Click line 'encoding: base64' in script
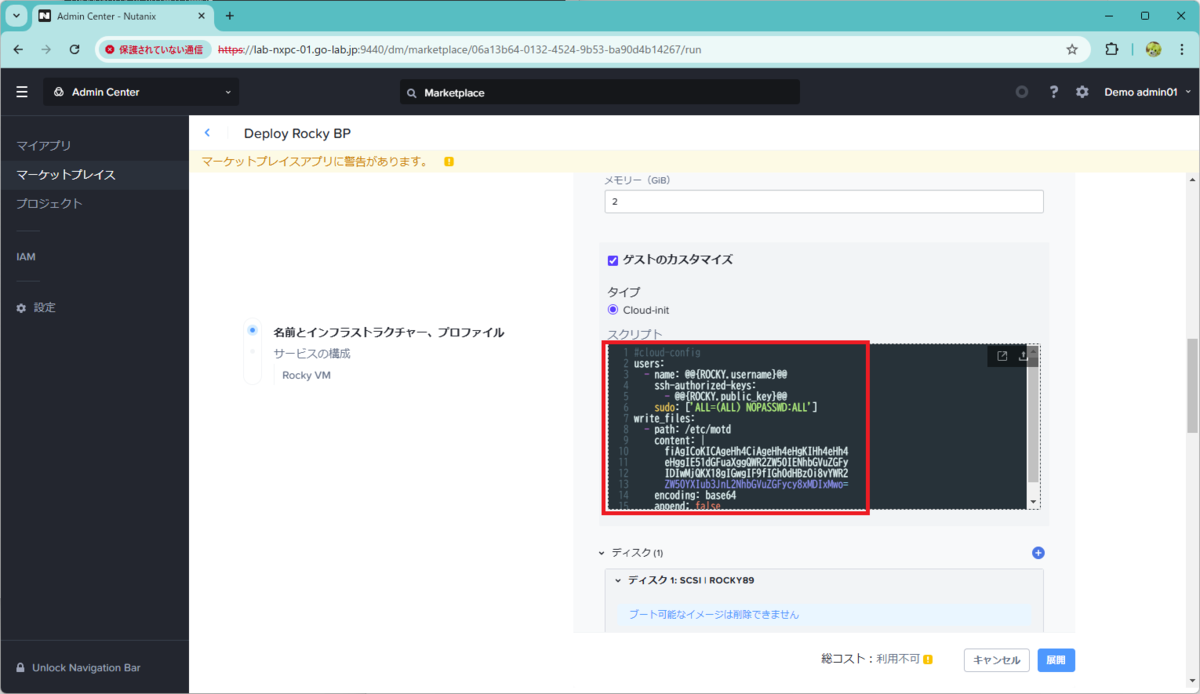Screen dimensions: 1200x694 click(695, 495)
